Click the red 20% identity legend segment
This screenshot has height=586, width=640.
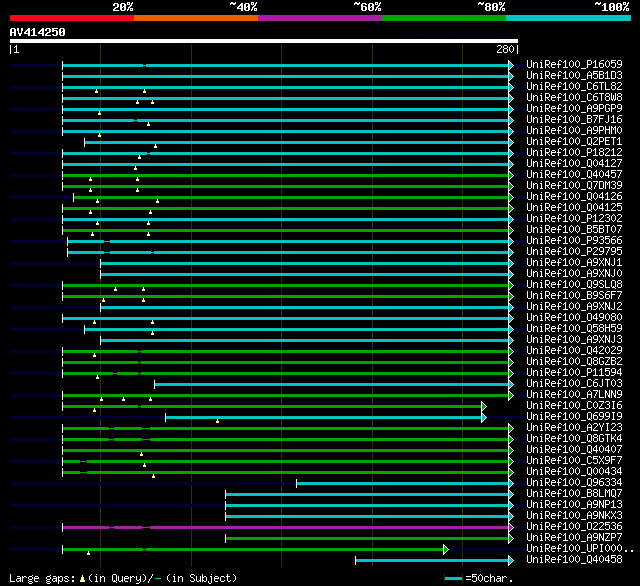pos(72,18)
